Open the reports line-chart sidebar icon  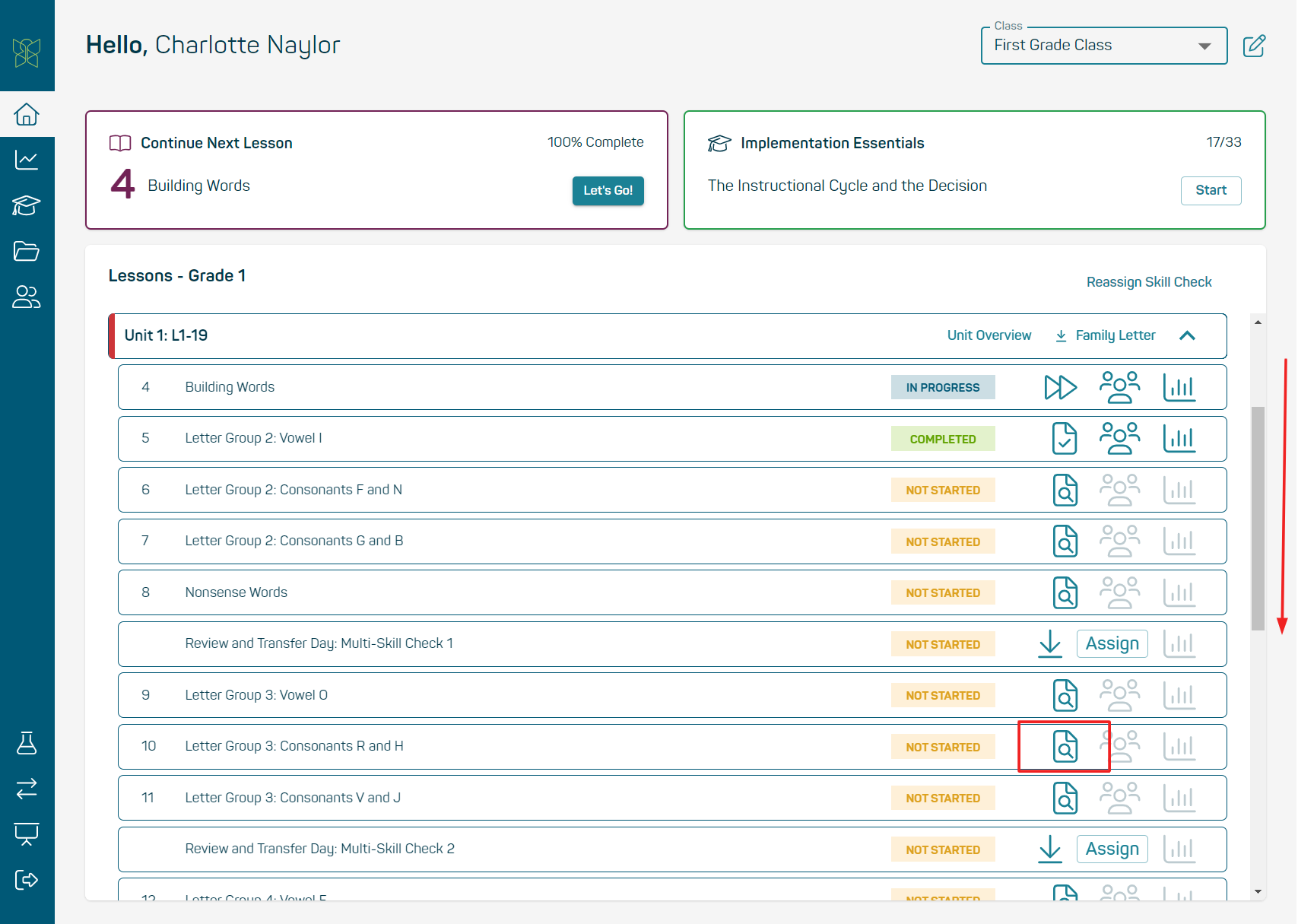27,160
